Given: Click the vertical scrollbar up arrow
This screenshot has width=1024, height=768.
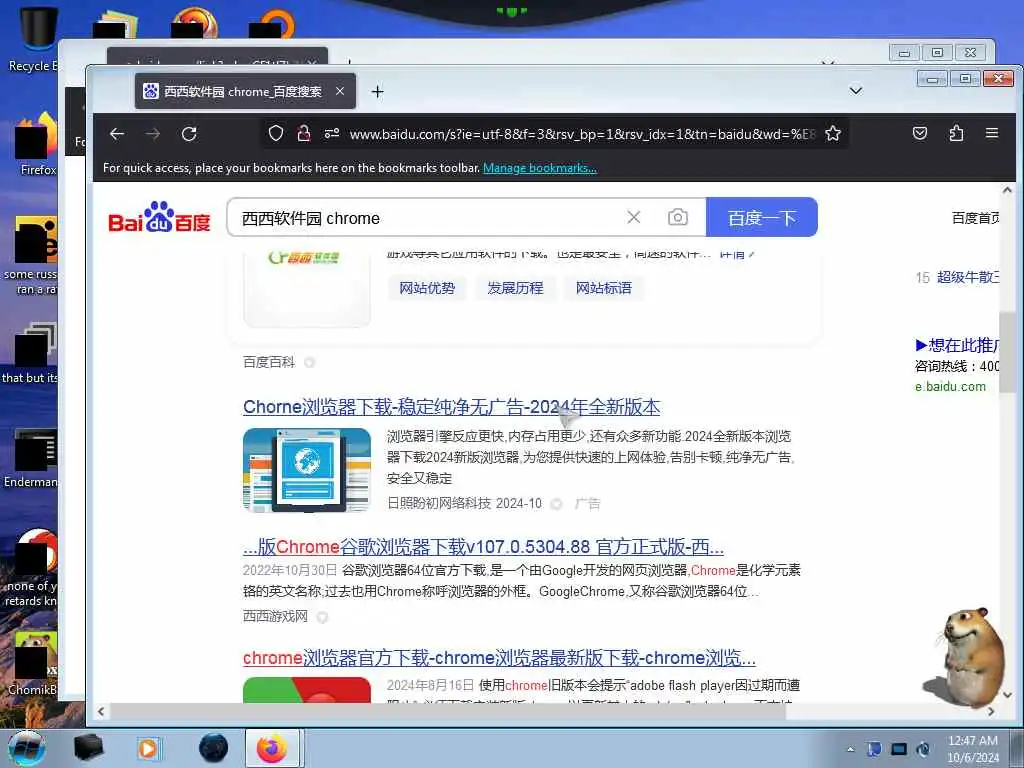Looking at the screenshot, I should click(1007, 190).
